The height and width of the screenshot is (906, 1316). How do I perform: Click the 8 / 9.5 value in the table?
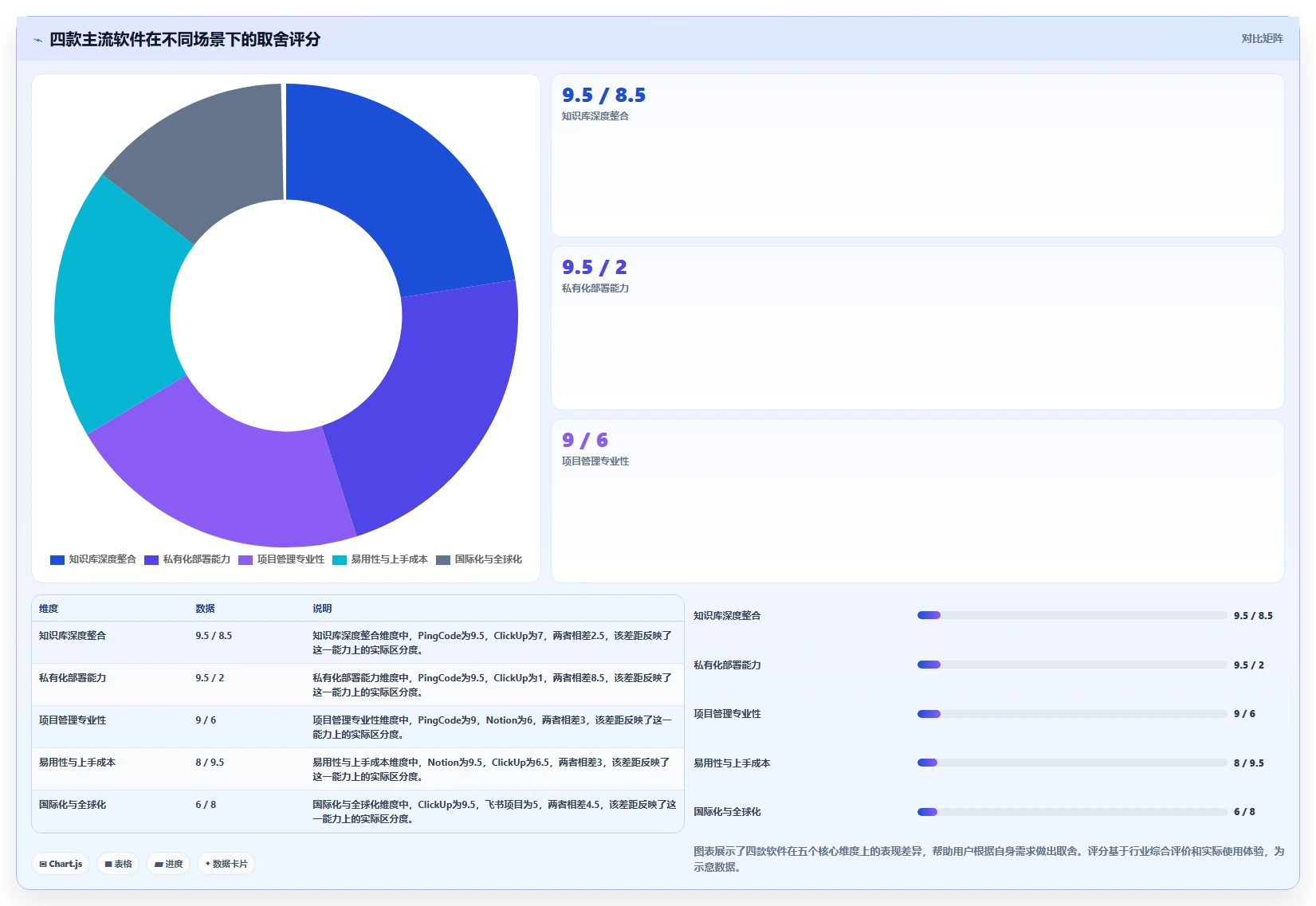(210, 763)
